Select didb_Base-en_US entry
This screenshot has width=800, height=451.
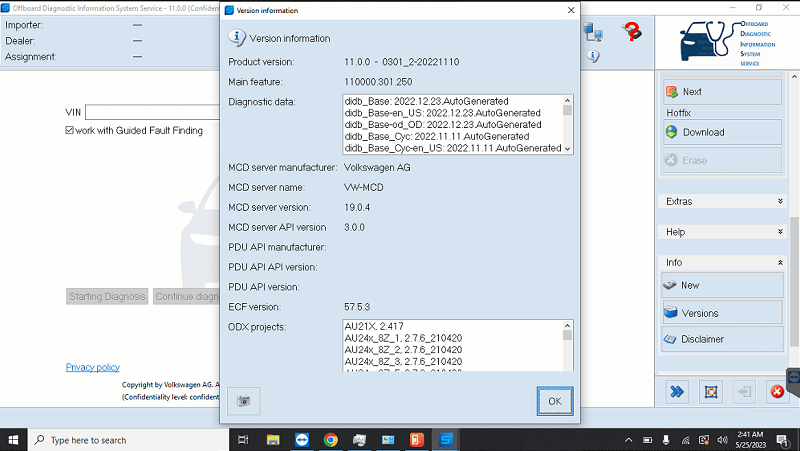click(x=442, y=113)
